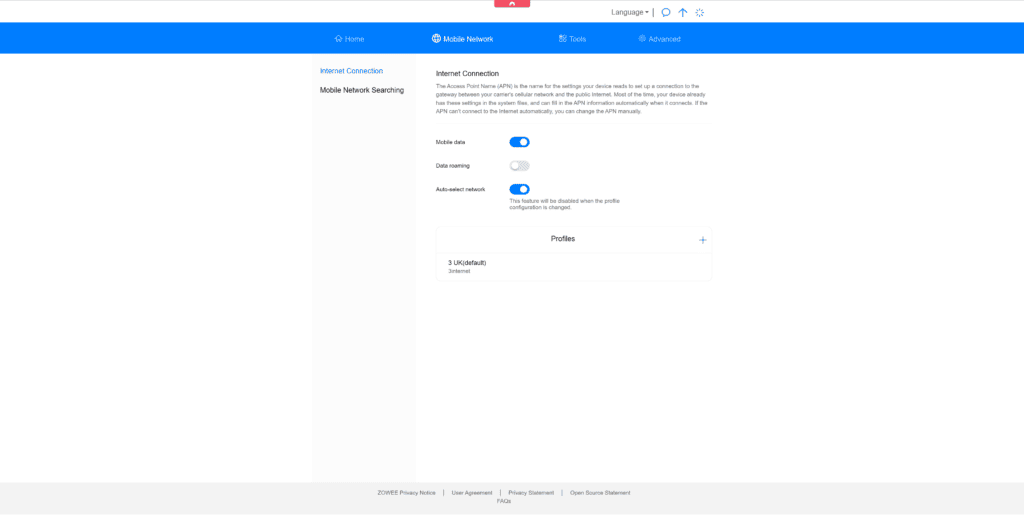Open the Language dropdown
The height and width of the screenshot is (516, 1024).
630,13
